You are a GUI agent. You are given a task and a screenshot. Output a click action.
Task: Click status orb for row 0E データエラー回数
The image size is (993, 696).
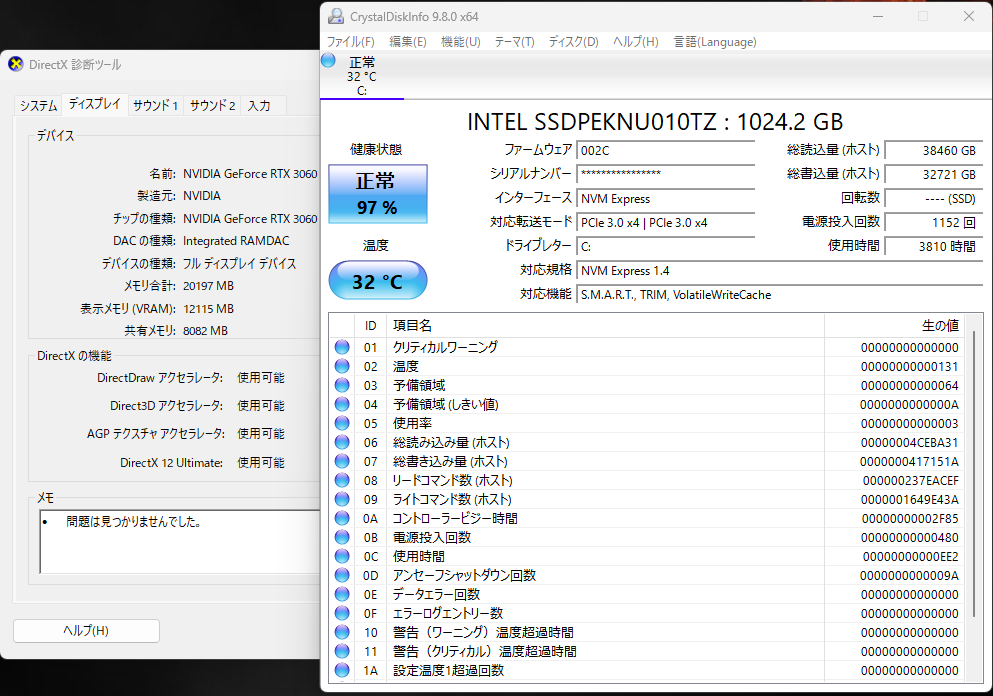[x=342, y=594]
